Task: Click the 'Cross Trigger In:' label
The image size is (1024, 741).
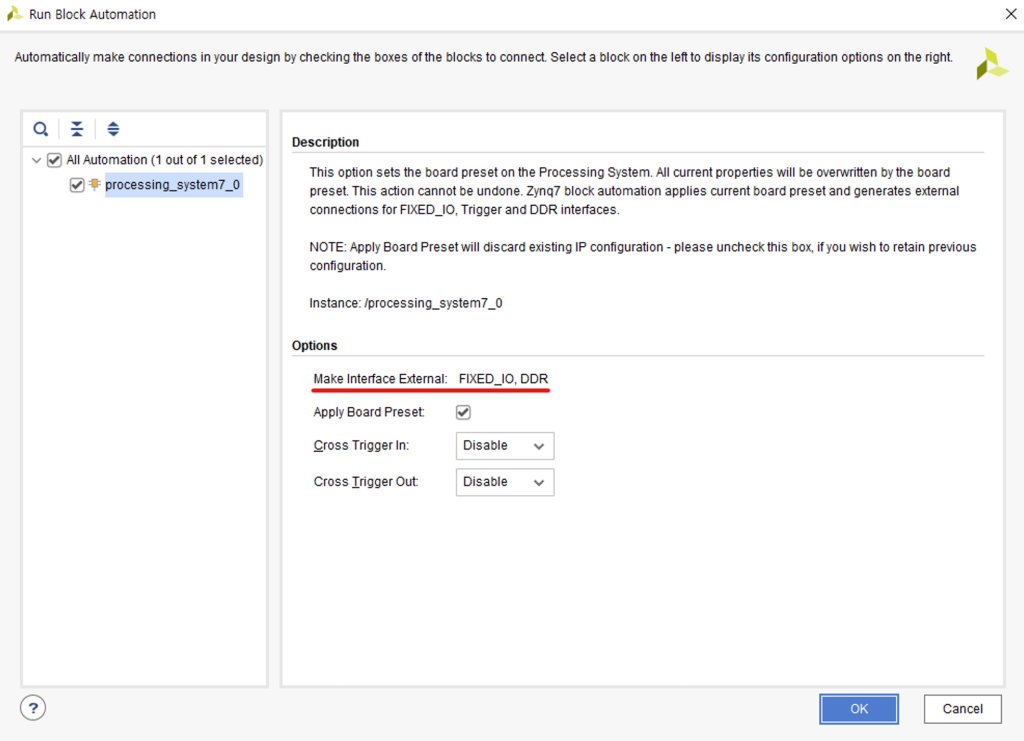Action: tap(361, 446)
